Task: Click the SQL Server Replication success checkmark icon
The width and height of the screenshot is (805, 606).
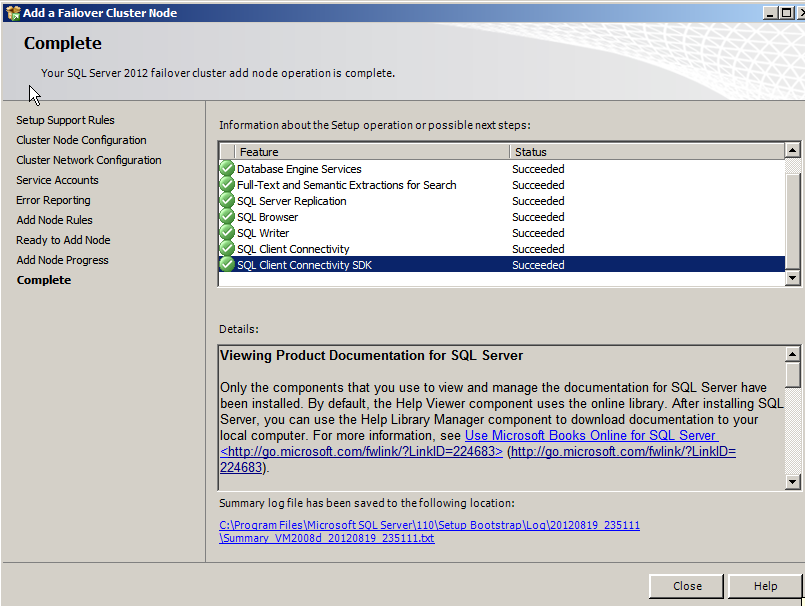Action: [226, 200]
